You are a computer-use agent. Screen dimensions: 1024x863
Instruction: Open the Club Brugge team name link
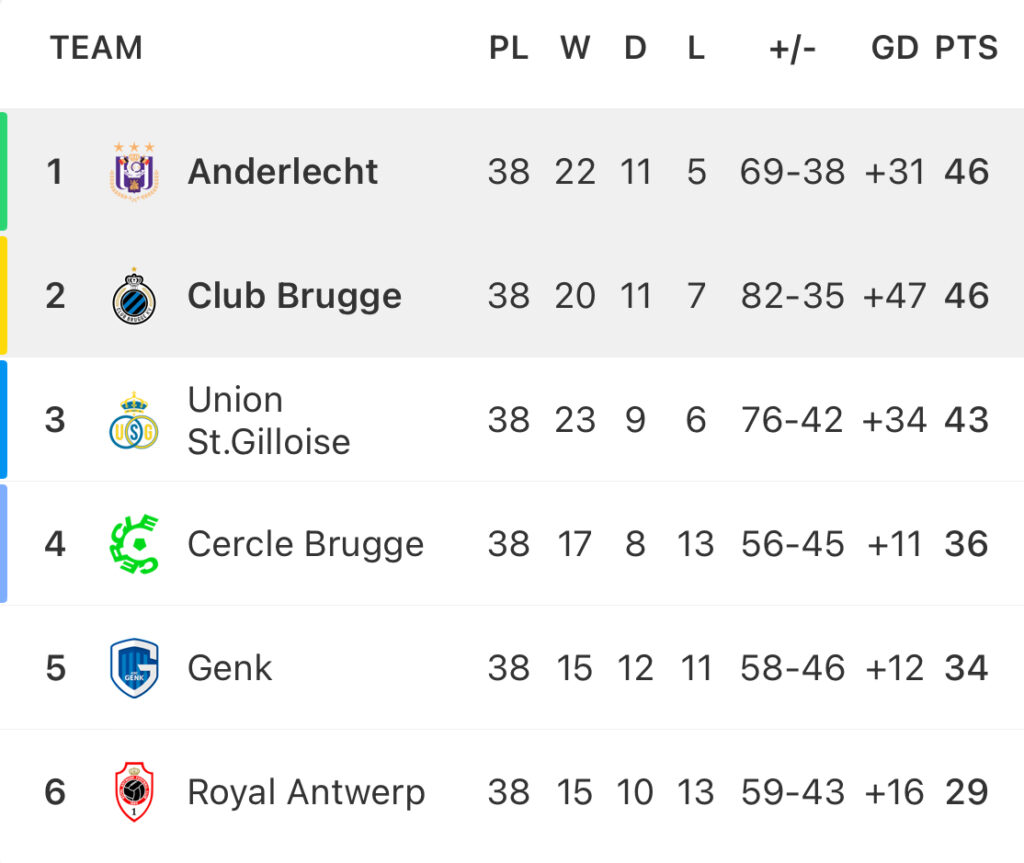tap(295, 297)
